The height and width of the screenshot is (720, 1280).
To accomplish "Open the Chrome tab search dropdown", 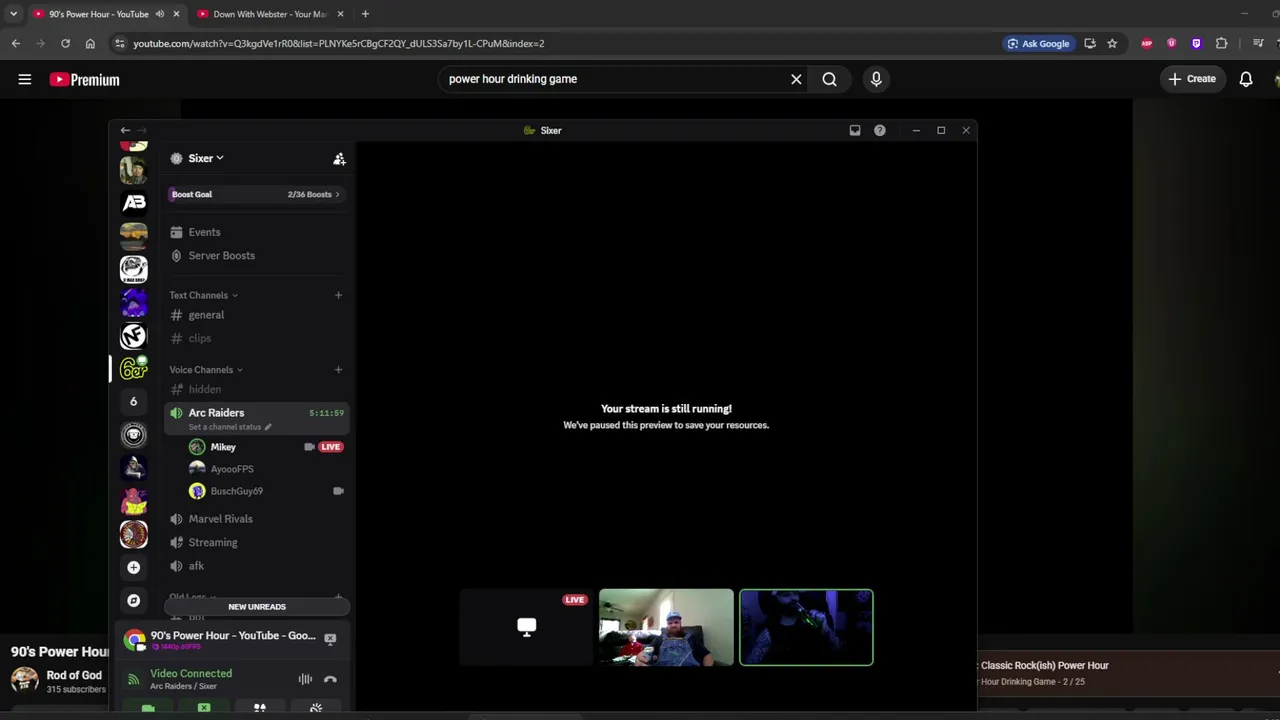I will [13, 14].
